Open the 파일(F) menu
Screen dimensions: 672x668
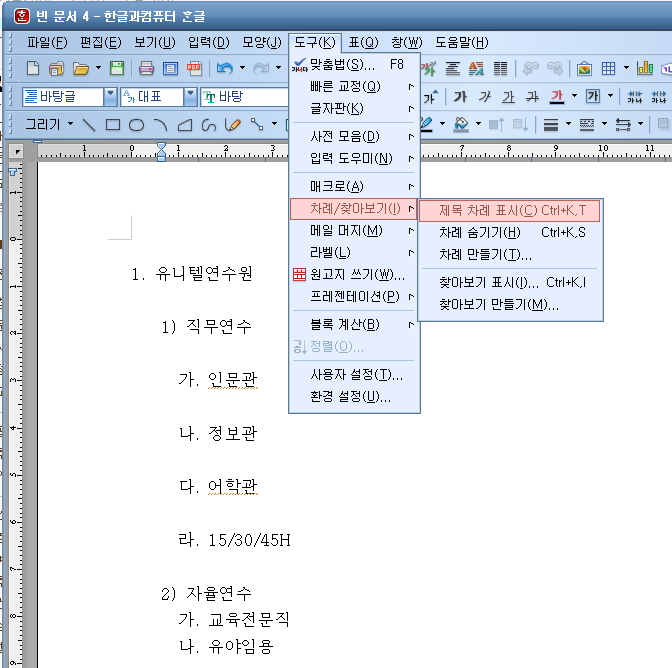pyautogui.click(x=47, y=42)
